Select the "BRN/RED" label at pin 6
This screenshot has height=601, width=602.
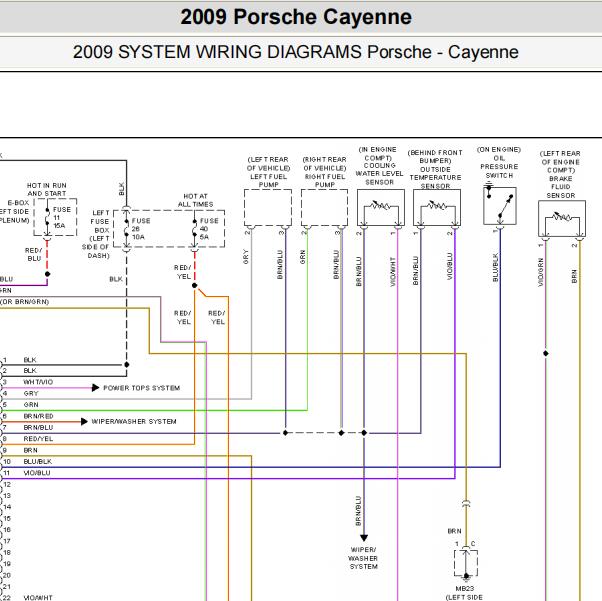point(38,416)
